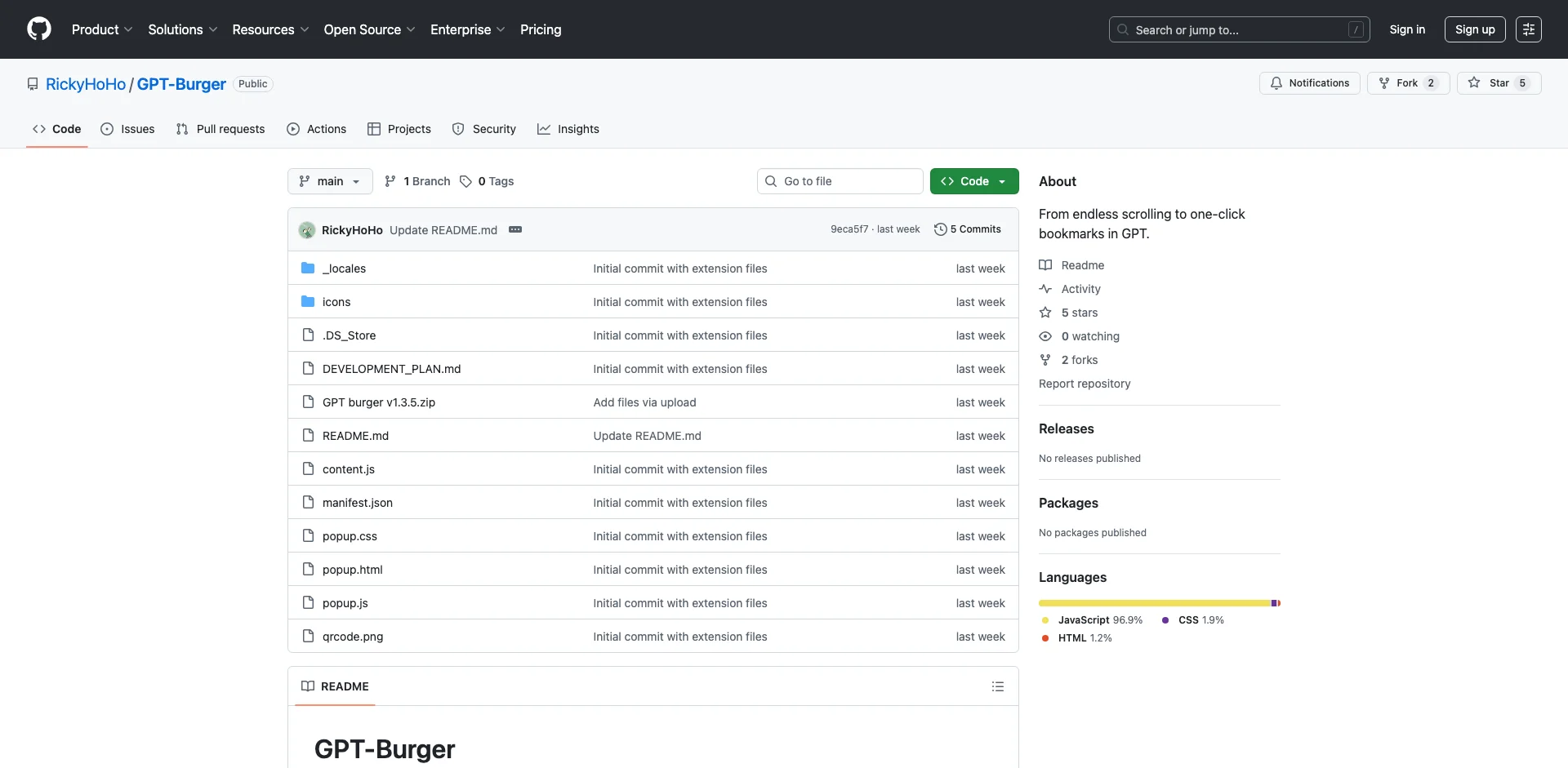The height and width of the screenshot is (768, 1568).
Task: Click RickyHoHo's avatar in commit row
Action: point(307,230)
